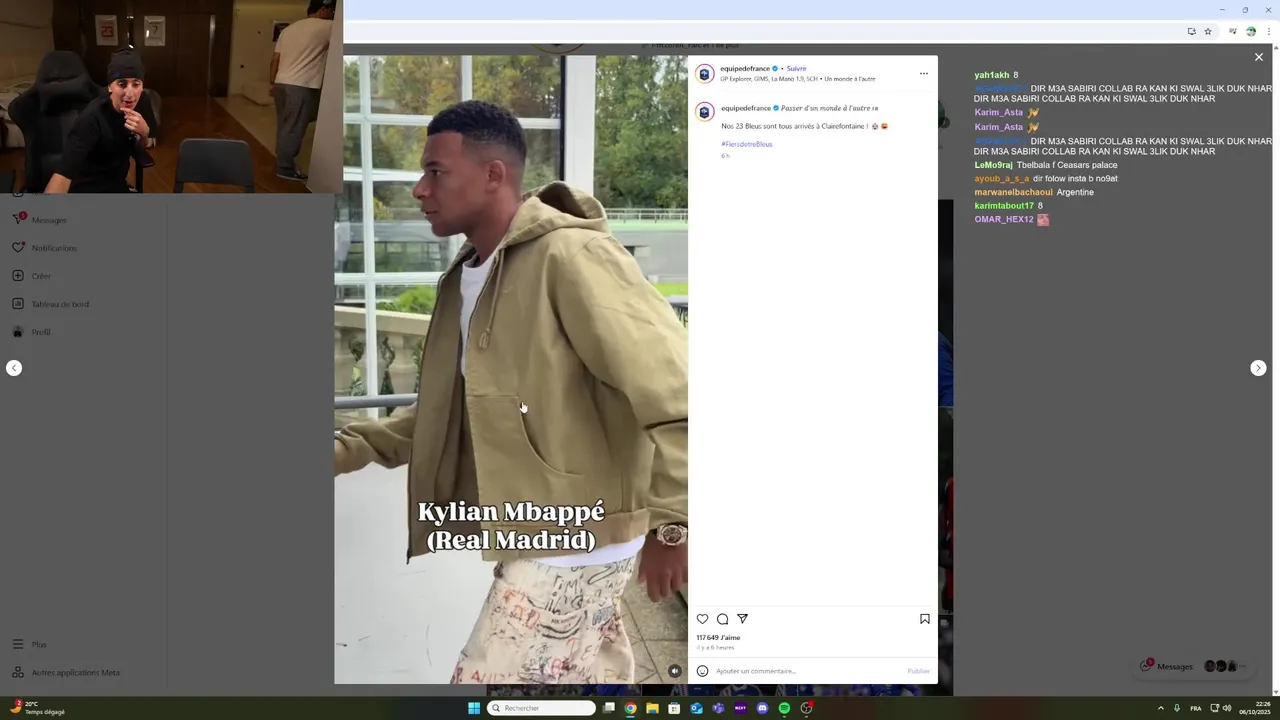1280x720 pixels.
Task: Open the emoji picker in comment box
Action: pyautogui.click(x=702, y=671)
